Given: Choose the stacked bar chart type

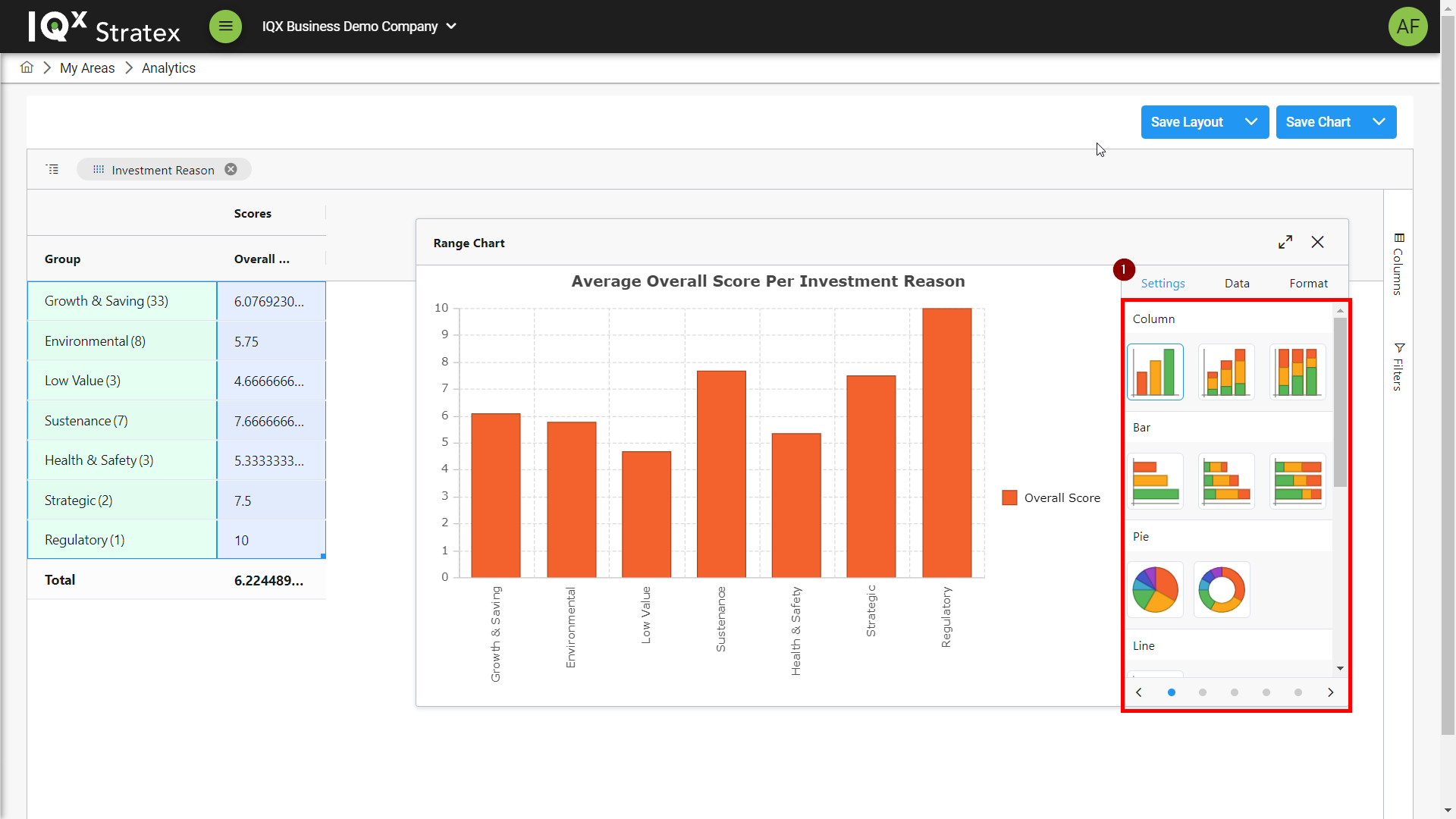Looking at the screenshot, I should 1226,481.
